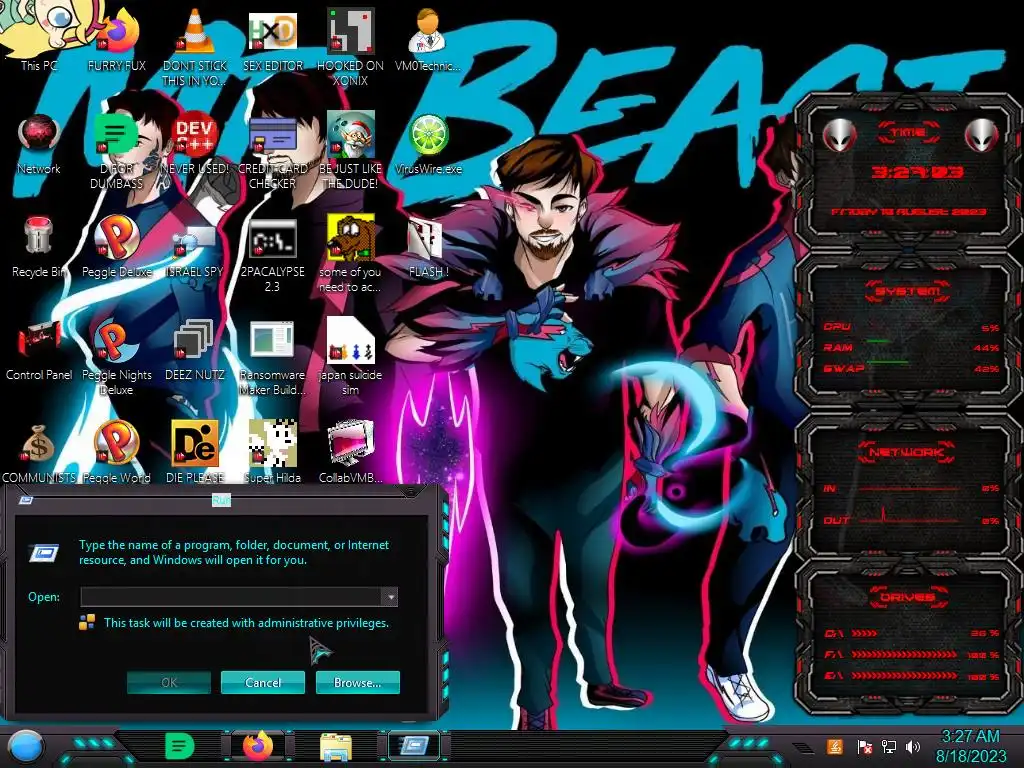
Task: Click the NETWORK panel header
Action: [908, 452]
